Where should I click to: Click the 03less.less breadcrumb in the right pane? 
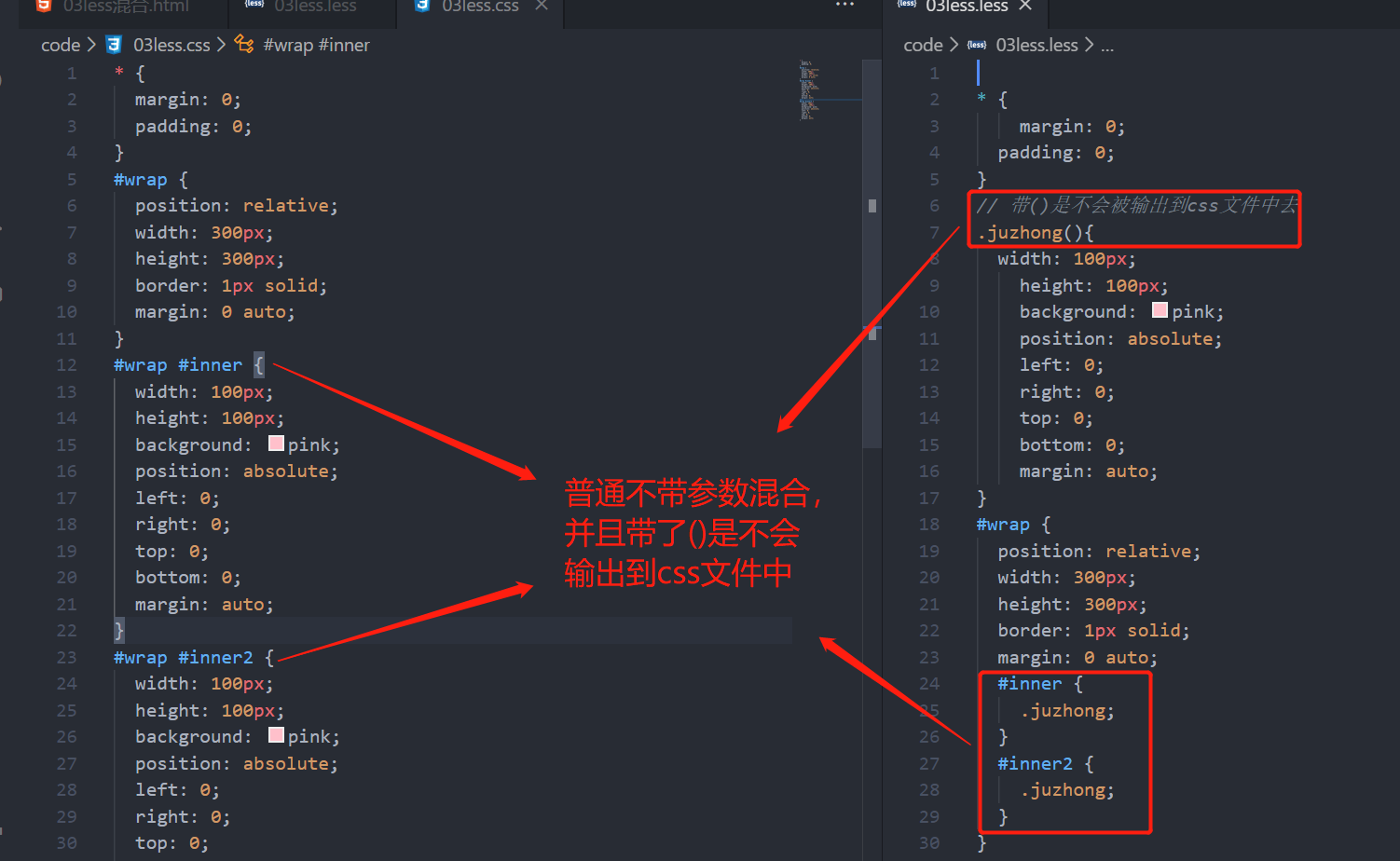(1036, 44)
